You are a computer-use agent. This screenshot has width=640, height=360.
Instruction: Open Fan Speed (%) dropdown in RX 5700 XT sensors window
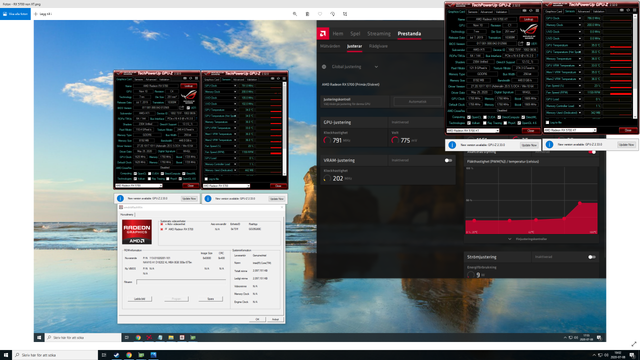tap(580, 86)
